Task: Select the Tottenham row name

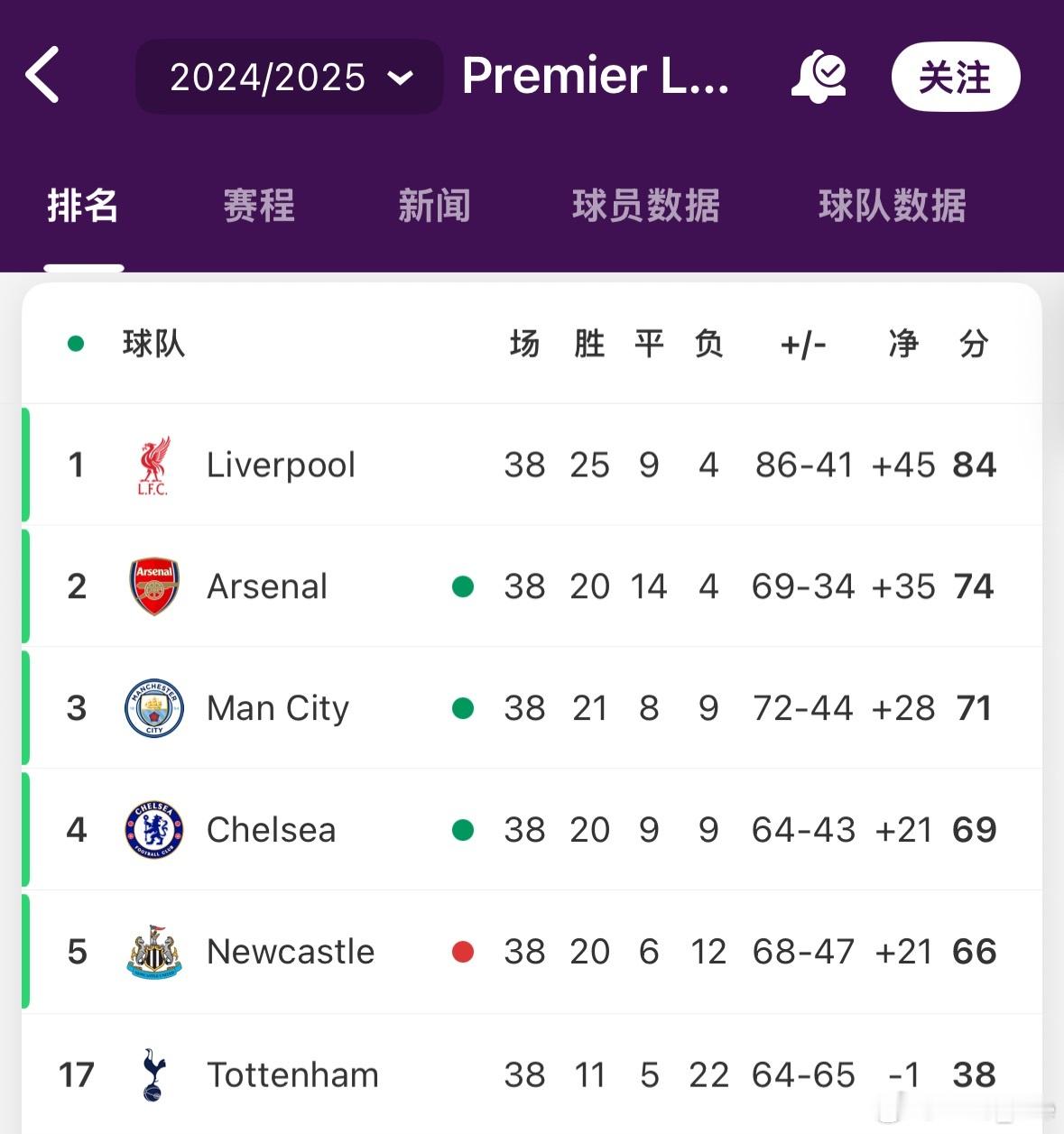Action: [x=292, y=1074]
